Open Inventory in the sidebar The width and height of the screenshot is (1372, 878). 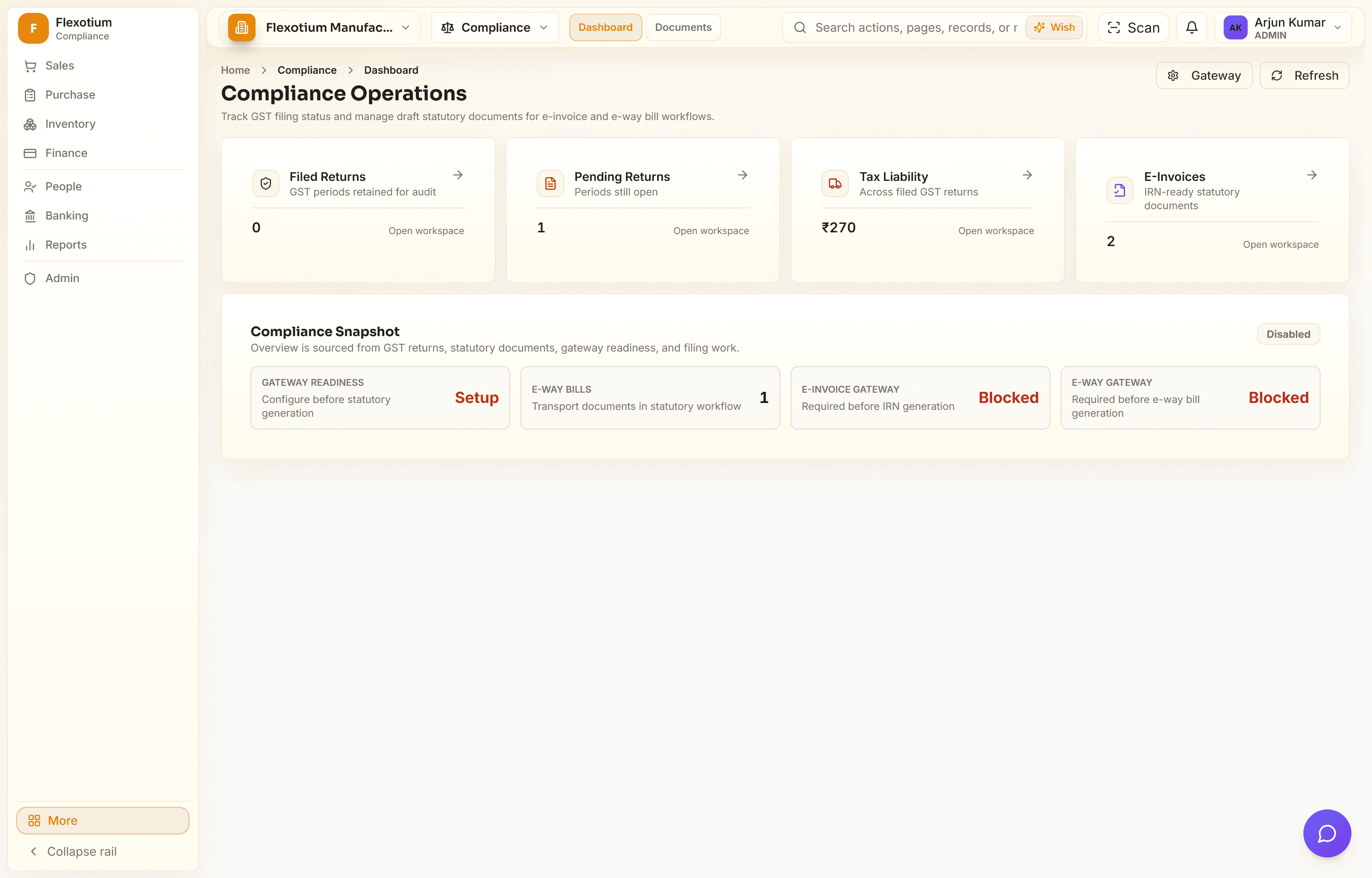point(102,124)
